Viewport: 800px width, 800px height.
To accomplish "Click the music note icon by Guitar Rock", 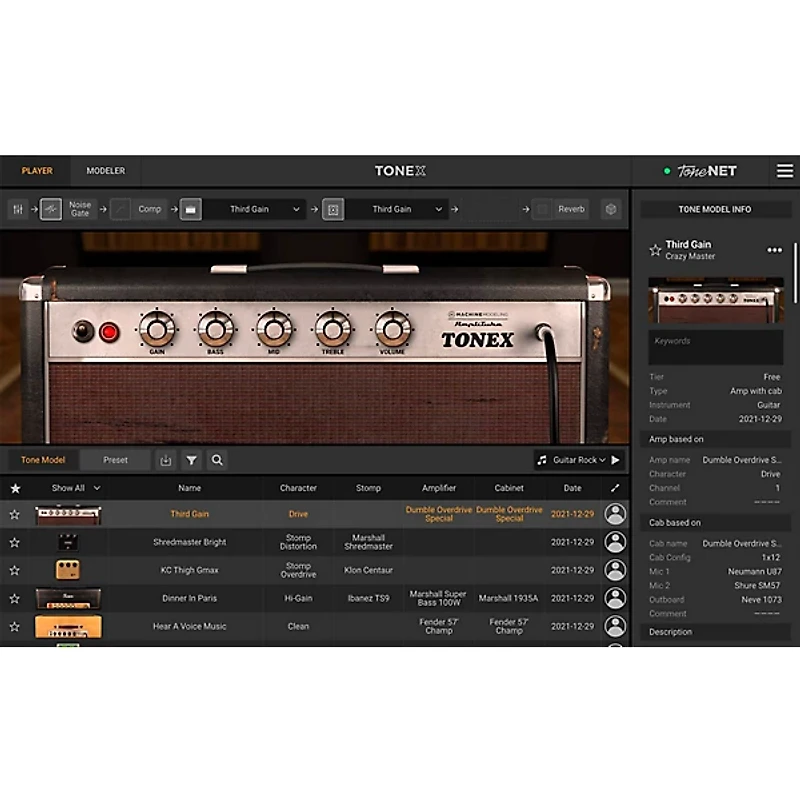I will (542, 460).
